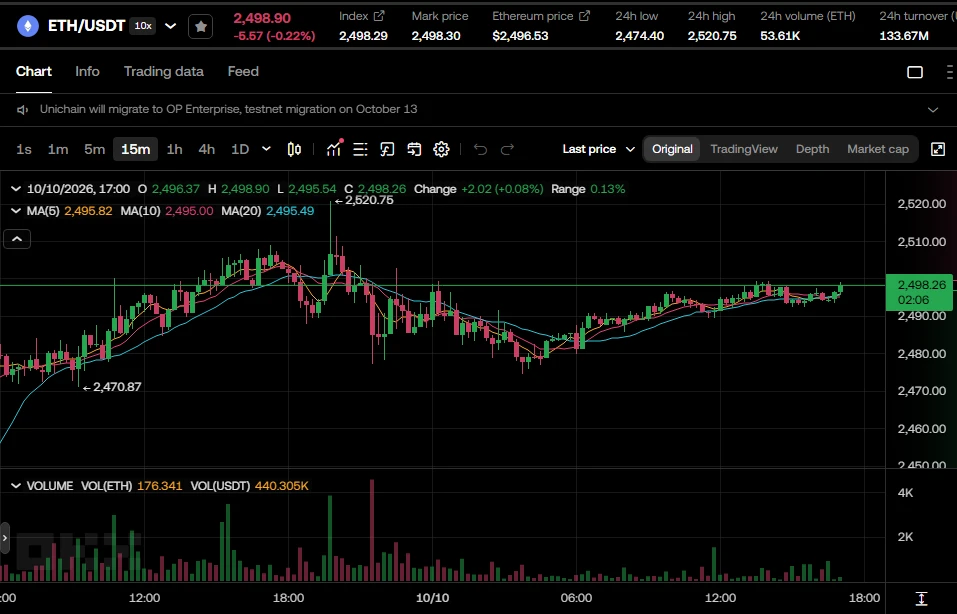The width and height of the screenshot is (957, 614).
Task: Expand the chart to fullscreen
Action: (938, 150)
